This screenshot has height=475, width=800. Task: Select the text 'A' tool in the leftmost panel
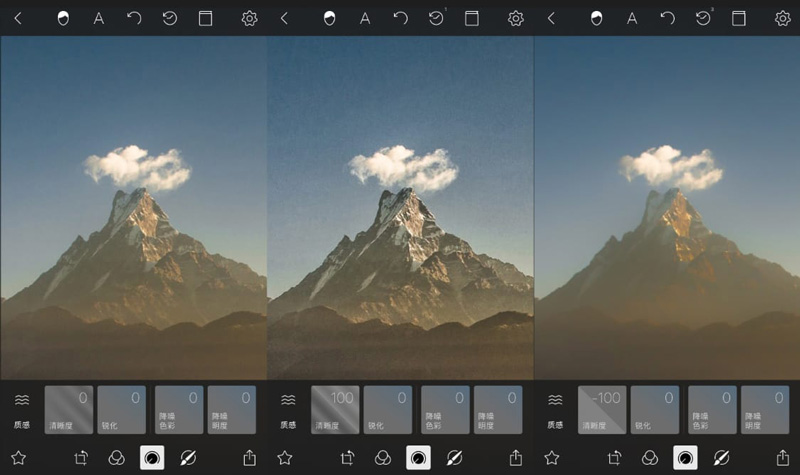pyautogui.click(x=99, y=18)
